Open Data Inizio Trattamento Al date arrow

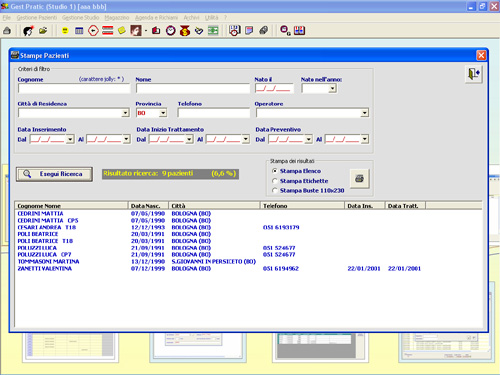pyautogui.click(x=246, y=139)
